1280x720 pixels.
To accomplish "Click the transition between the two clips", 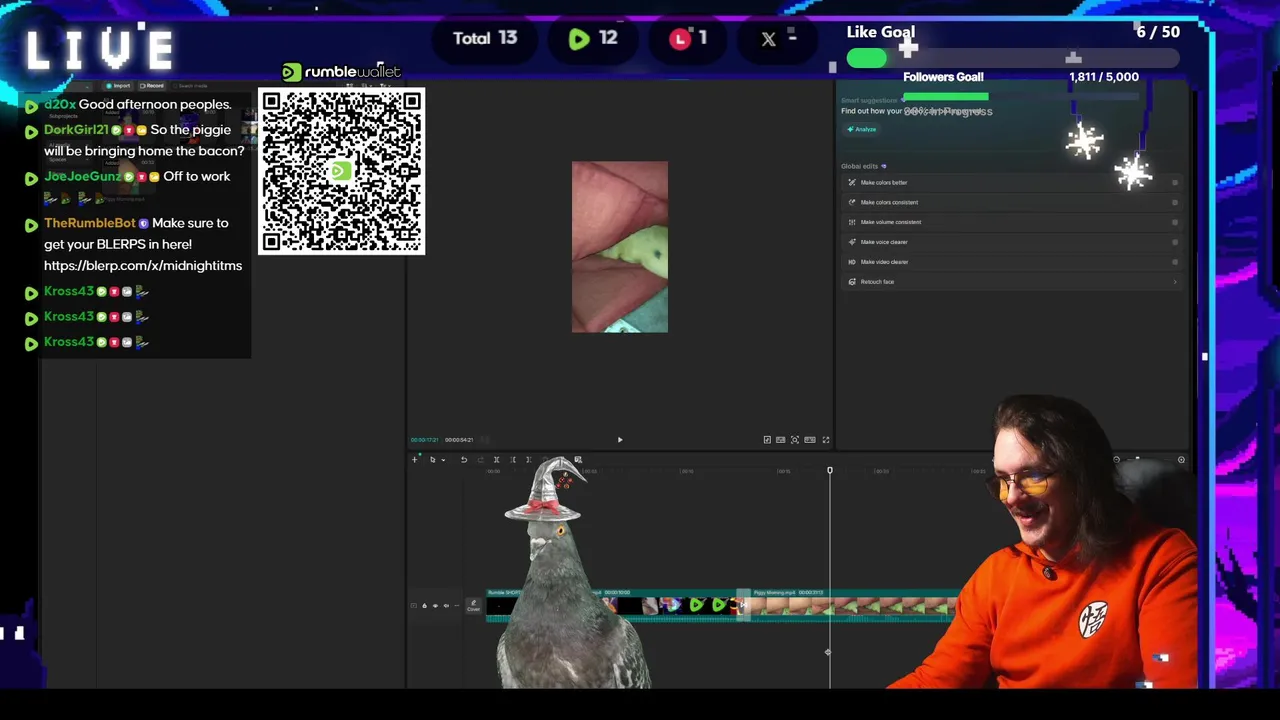I will tap(742, 605).
